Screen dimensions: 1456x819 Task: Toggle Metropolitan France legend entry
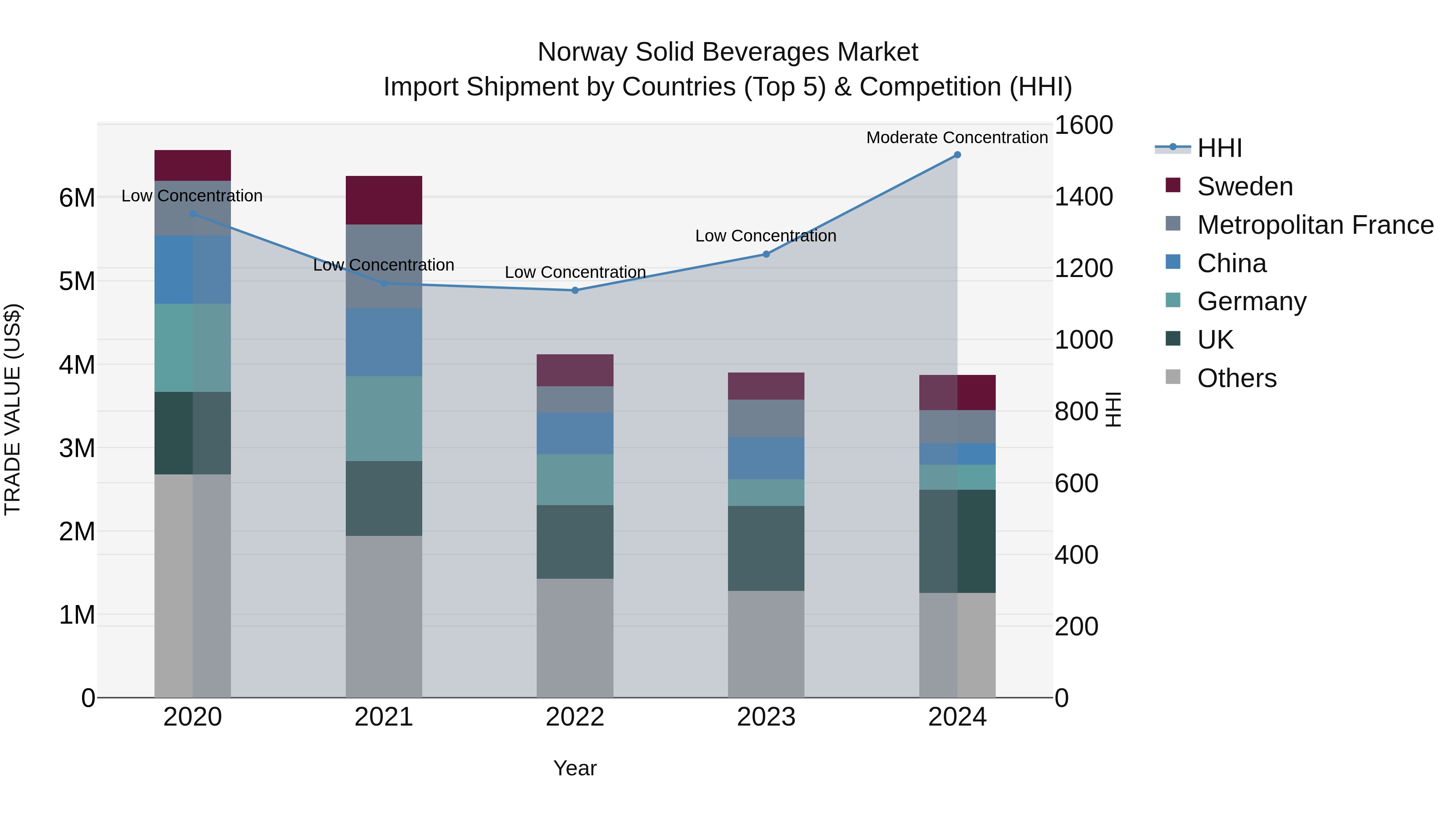point(1299,224)
